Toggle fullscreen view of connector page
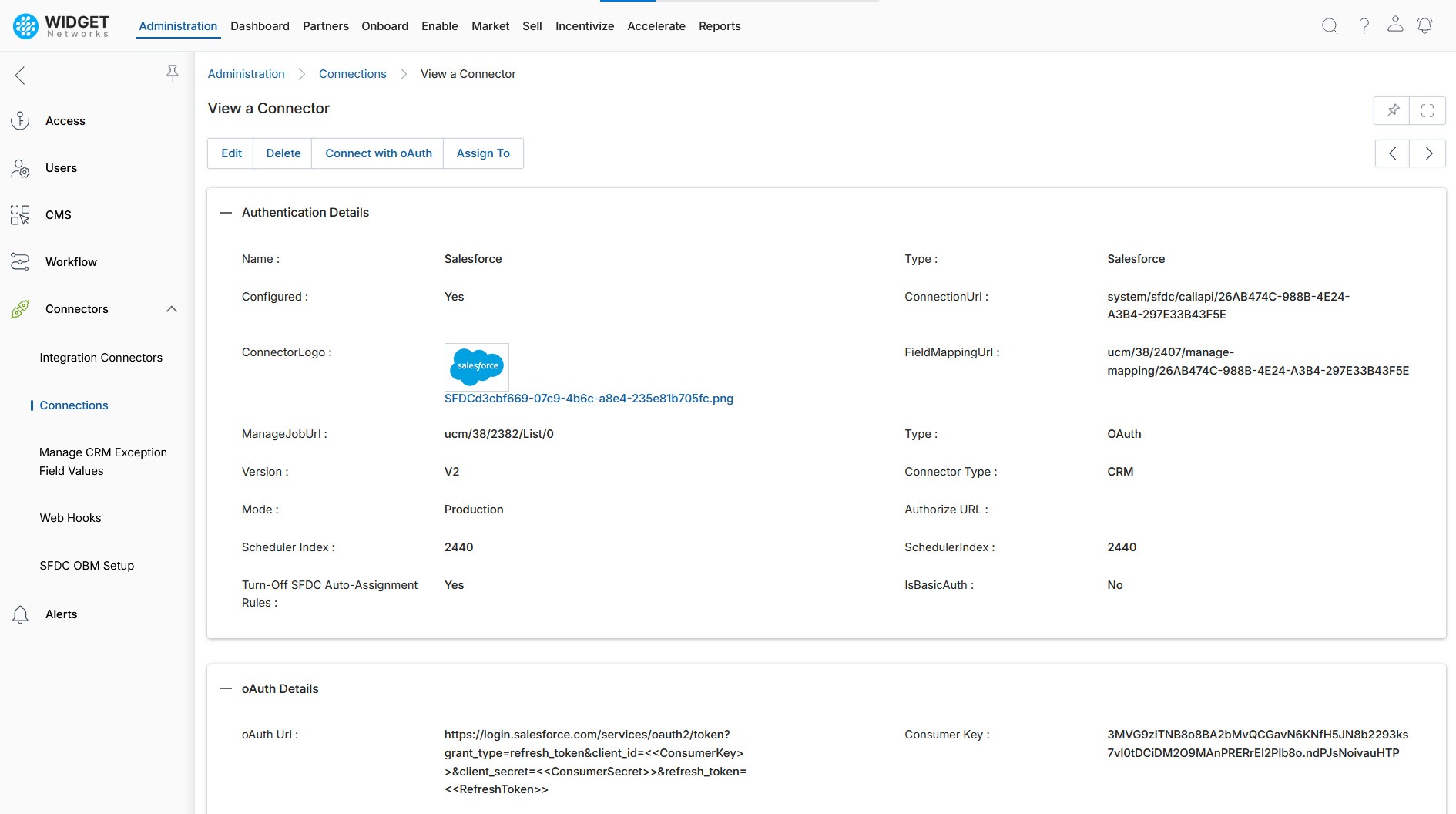This screenshot has width=1456, height=814. 1427,110
